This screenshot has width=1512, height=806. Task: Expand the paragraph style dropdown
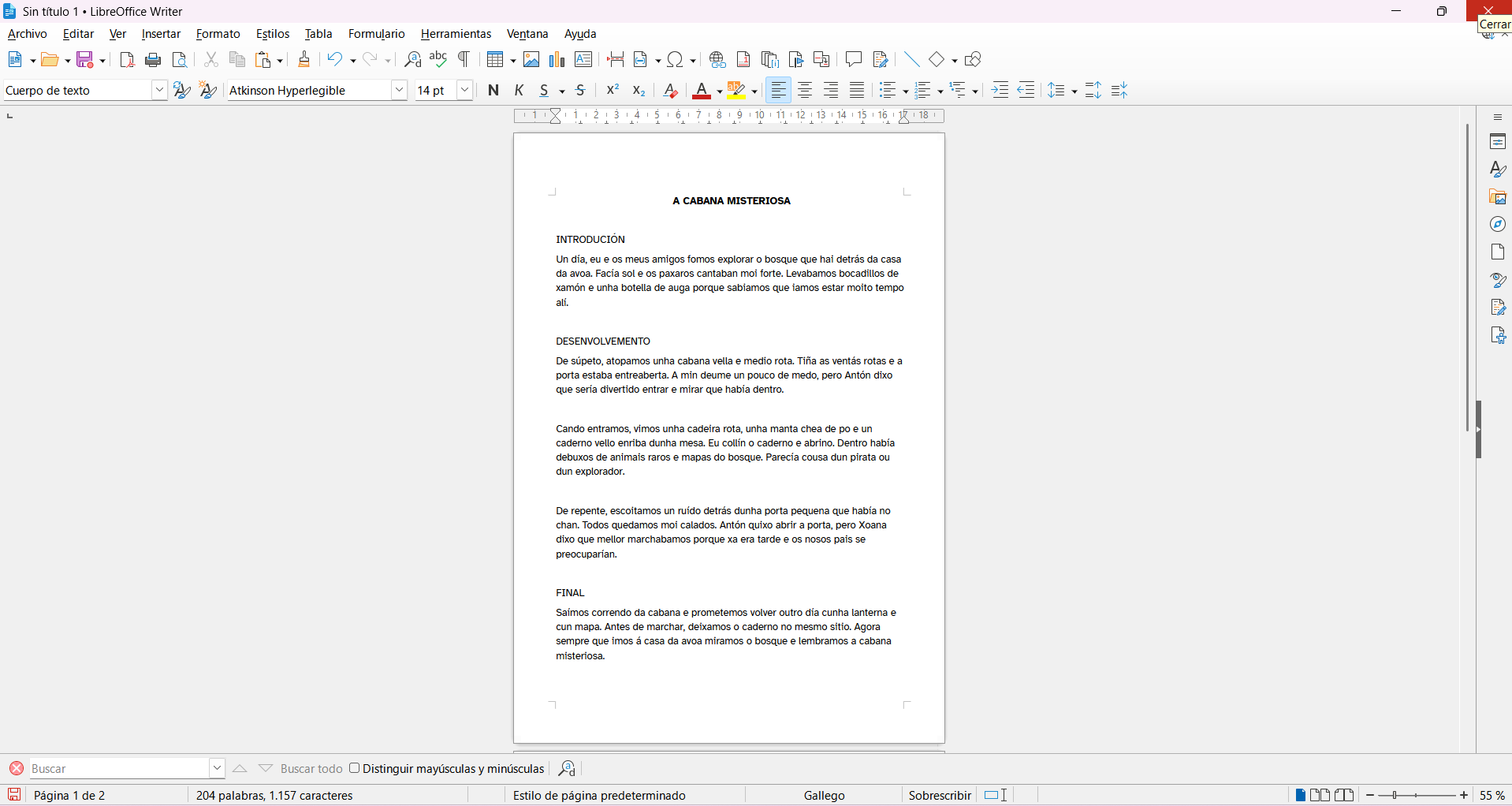tap(159, 91)
